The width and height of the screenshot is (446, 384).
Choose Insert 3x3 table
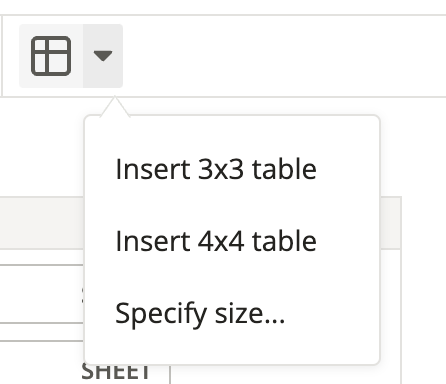tap(216, 169)
